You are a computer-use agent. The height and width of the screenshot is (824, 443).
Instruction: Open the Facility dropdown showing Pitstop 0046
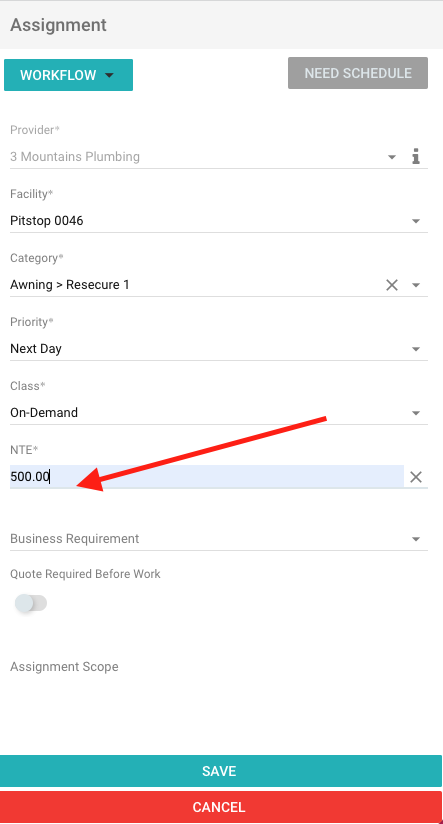point(219,221)
